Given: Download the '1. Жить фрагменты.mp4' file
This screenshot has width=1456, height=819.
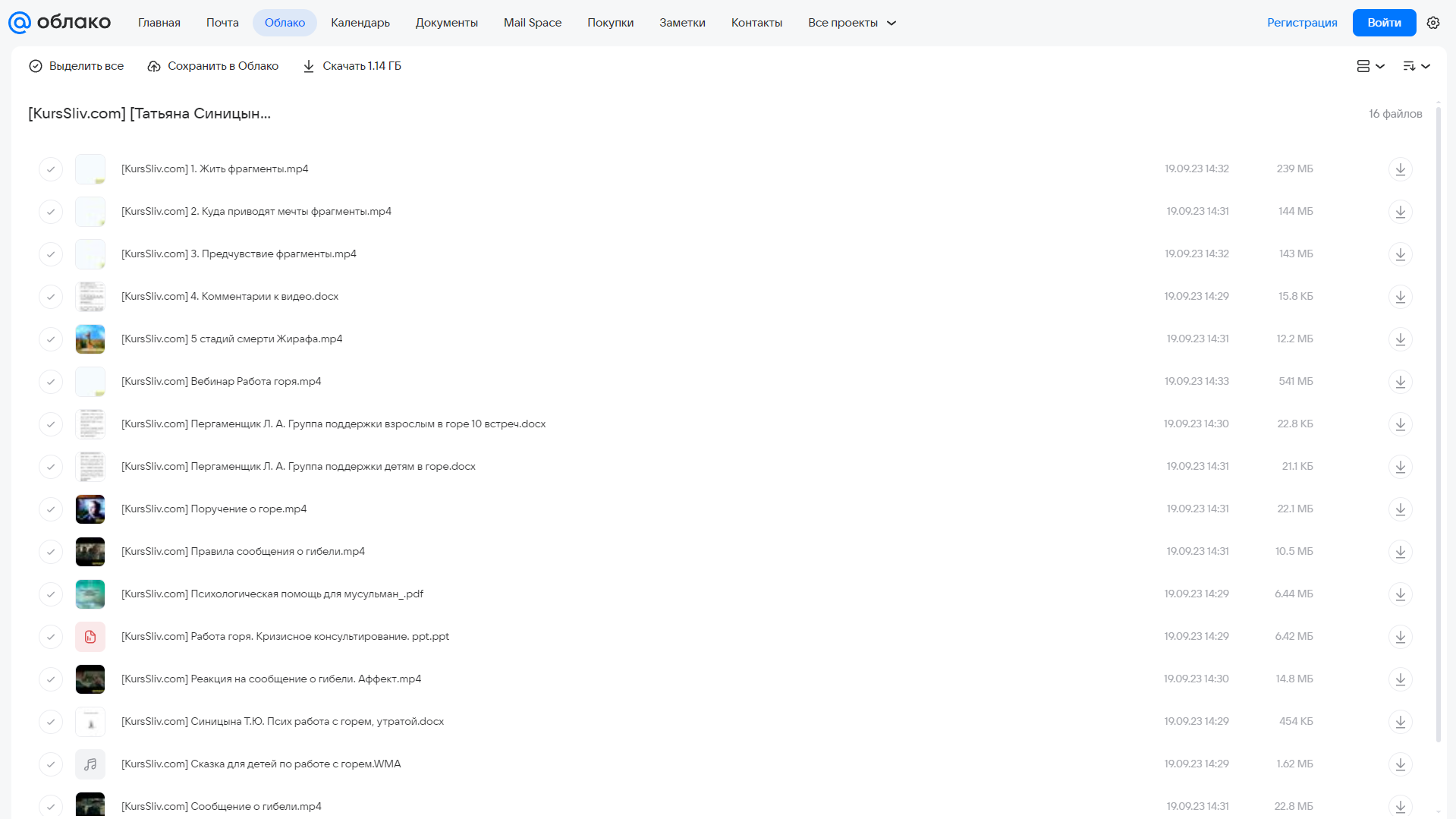Looking at the screenshot, I should [x=1401, y=169].
